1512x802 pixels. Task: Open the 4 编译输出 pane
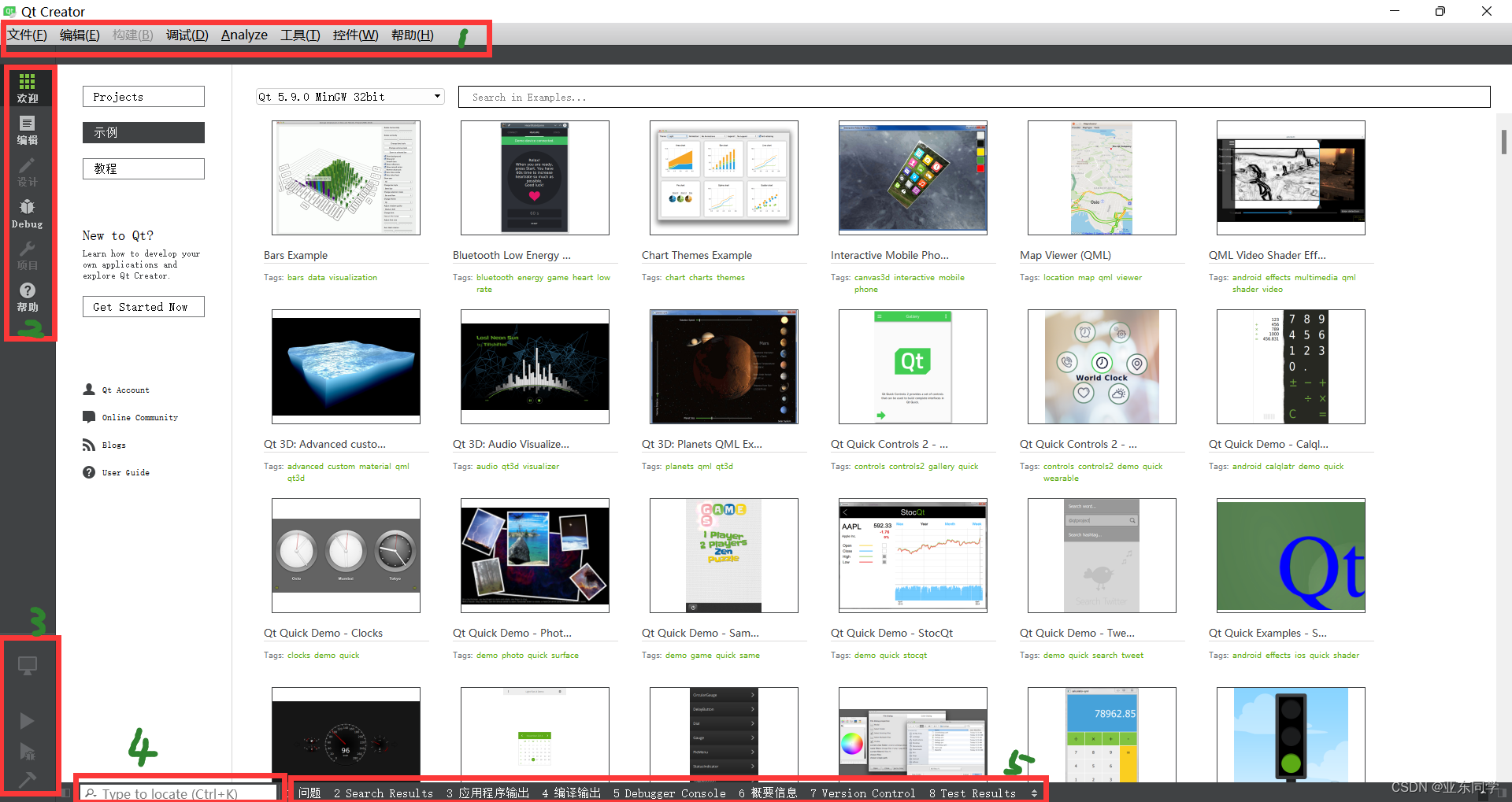click(571, 793)
